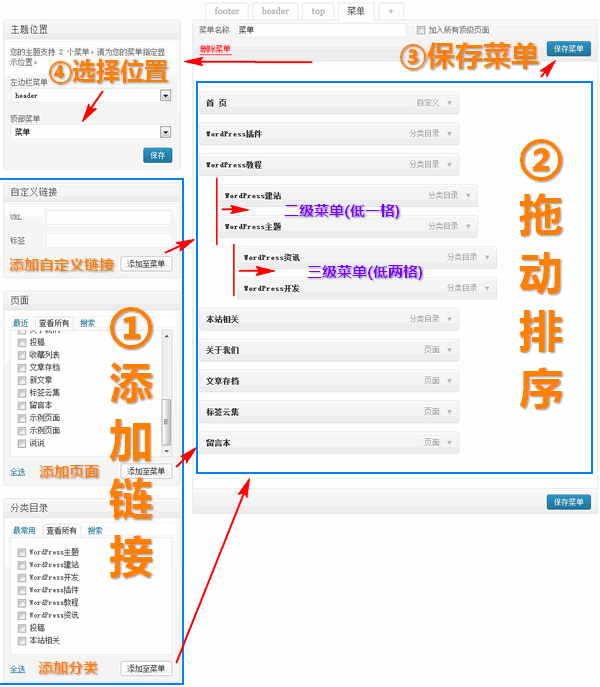
Task: Switch to the footer menu tab
Action: [227, 11]
